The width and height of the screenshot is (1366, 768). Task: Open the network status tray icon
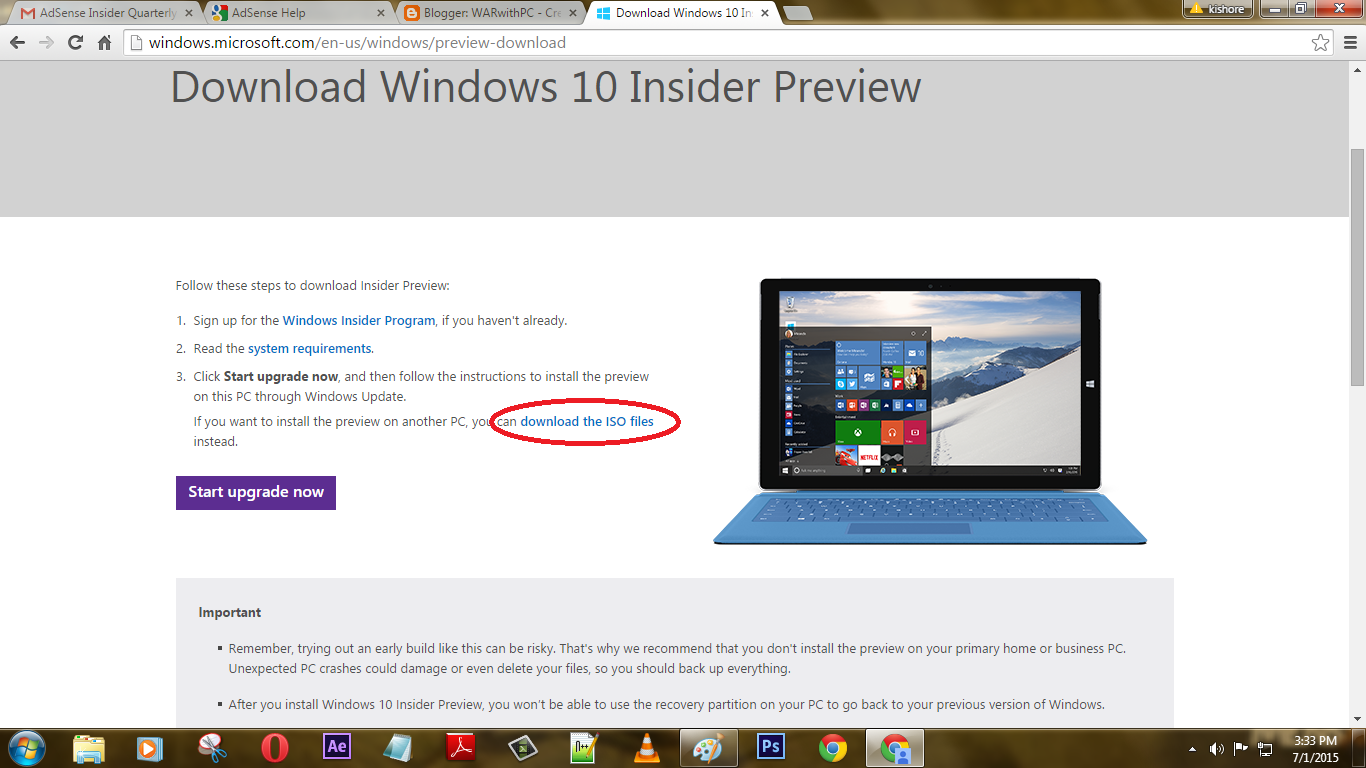1265,748
